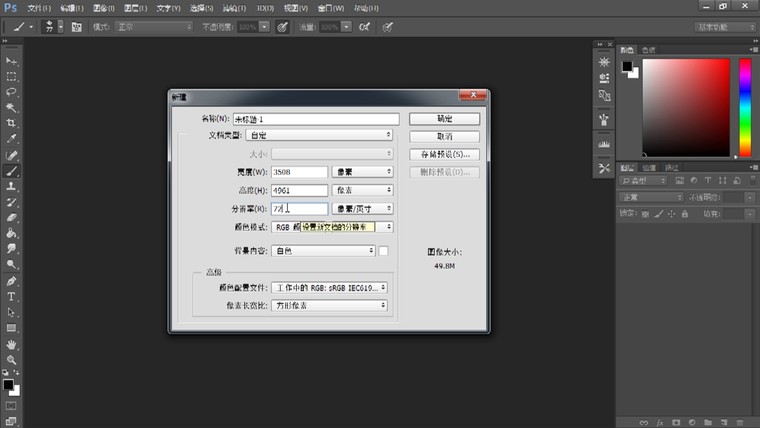This screenshot has height=428, width=760.
Task: Click the 存储预设 button
Action: tap(445, 154)
